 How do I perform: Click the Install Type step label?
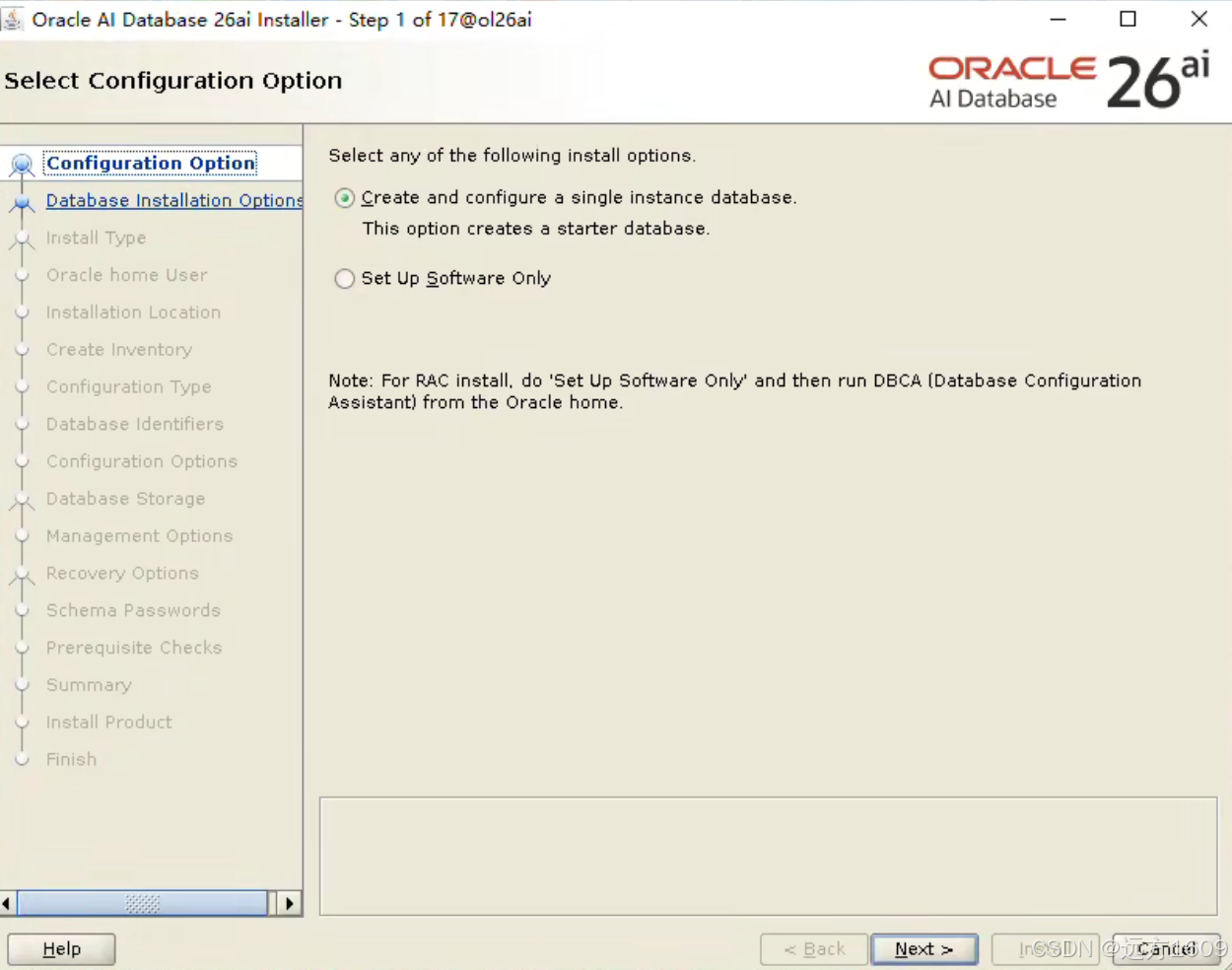click(96, 238)
